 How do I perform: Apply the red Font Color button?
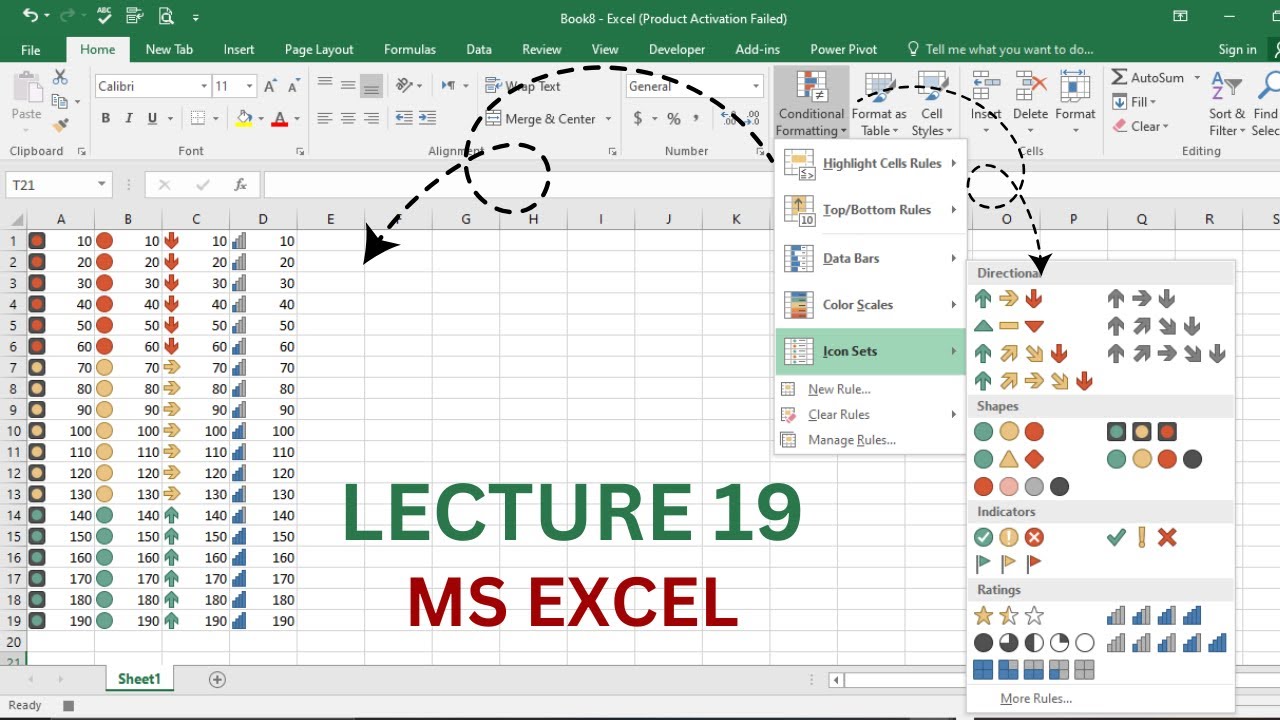coord(279,118)
